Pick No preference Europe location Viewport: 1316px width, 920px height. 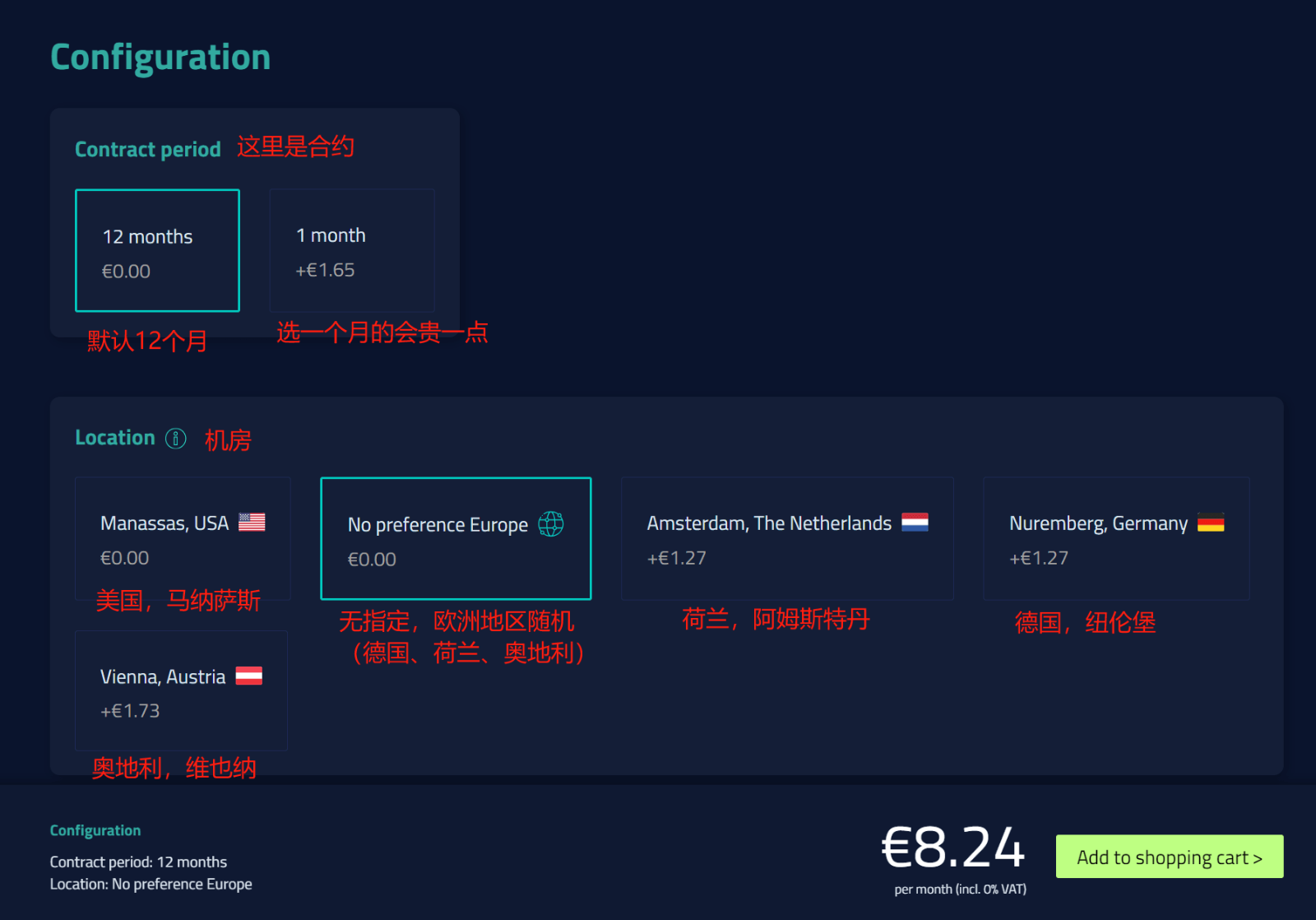(x=456, y=539)
